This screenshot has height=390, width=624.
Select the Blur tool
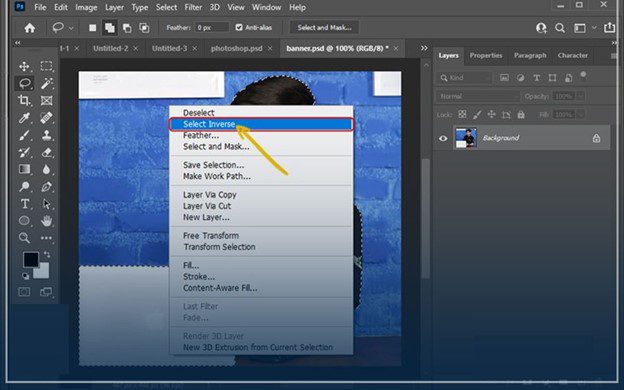coord(46,170)
